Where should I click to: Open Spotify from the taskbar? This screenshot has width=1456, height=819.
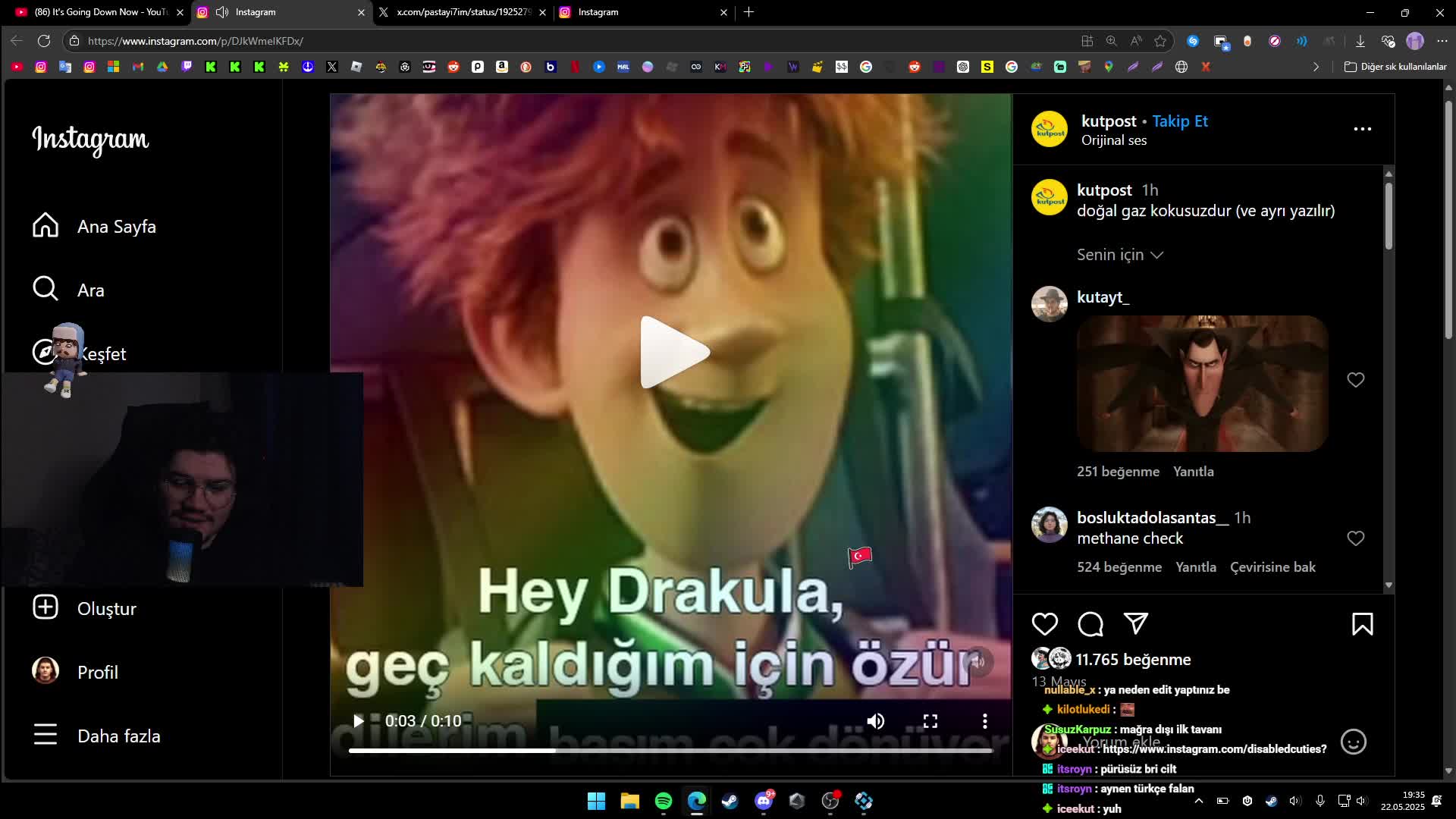[x=664, y=801]
